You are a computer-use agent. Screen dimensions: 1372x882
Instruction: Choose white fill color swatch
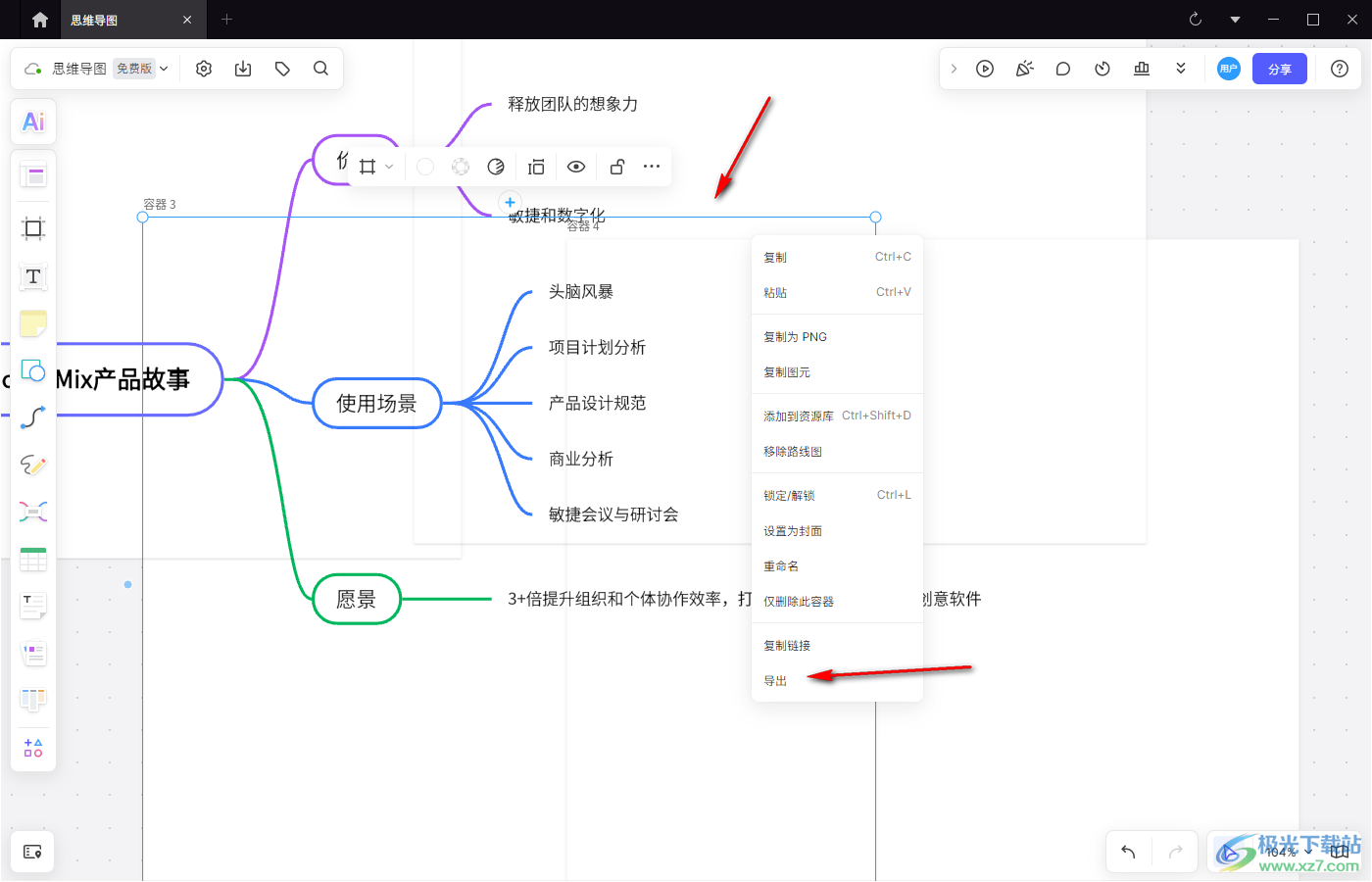coord(425,167)
